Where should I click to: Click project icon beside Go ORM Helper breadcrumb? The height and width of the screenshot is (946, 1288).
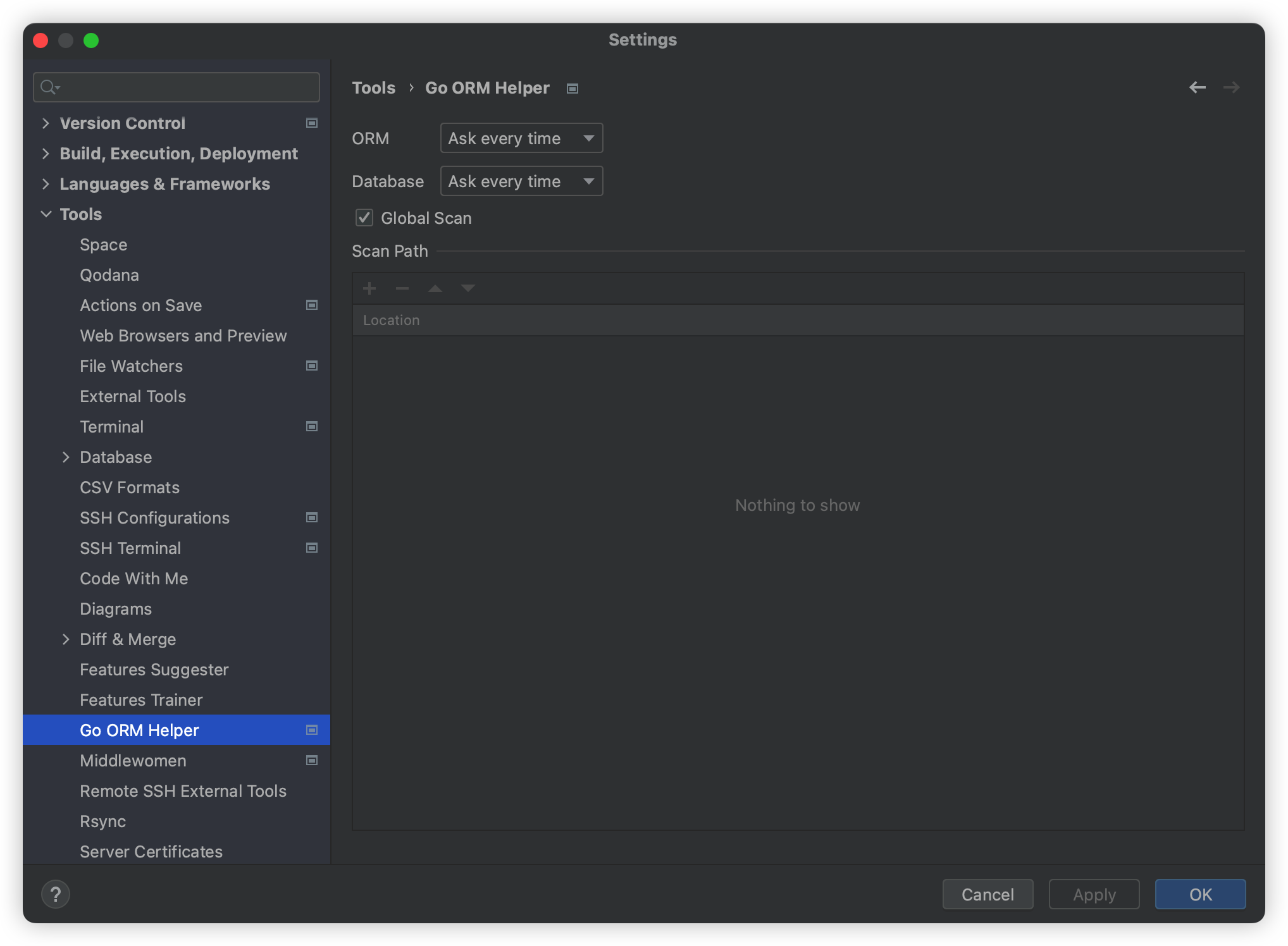pos(573,89)
